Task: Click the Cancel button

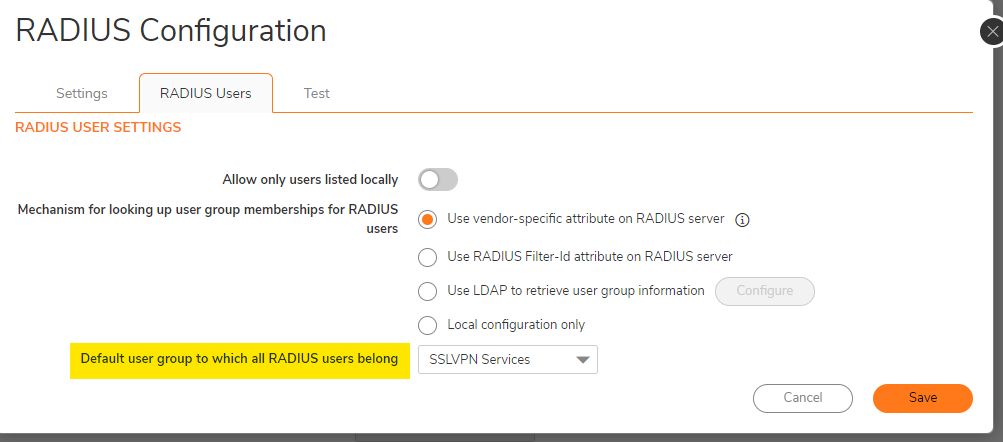Action: pos(802,398)
